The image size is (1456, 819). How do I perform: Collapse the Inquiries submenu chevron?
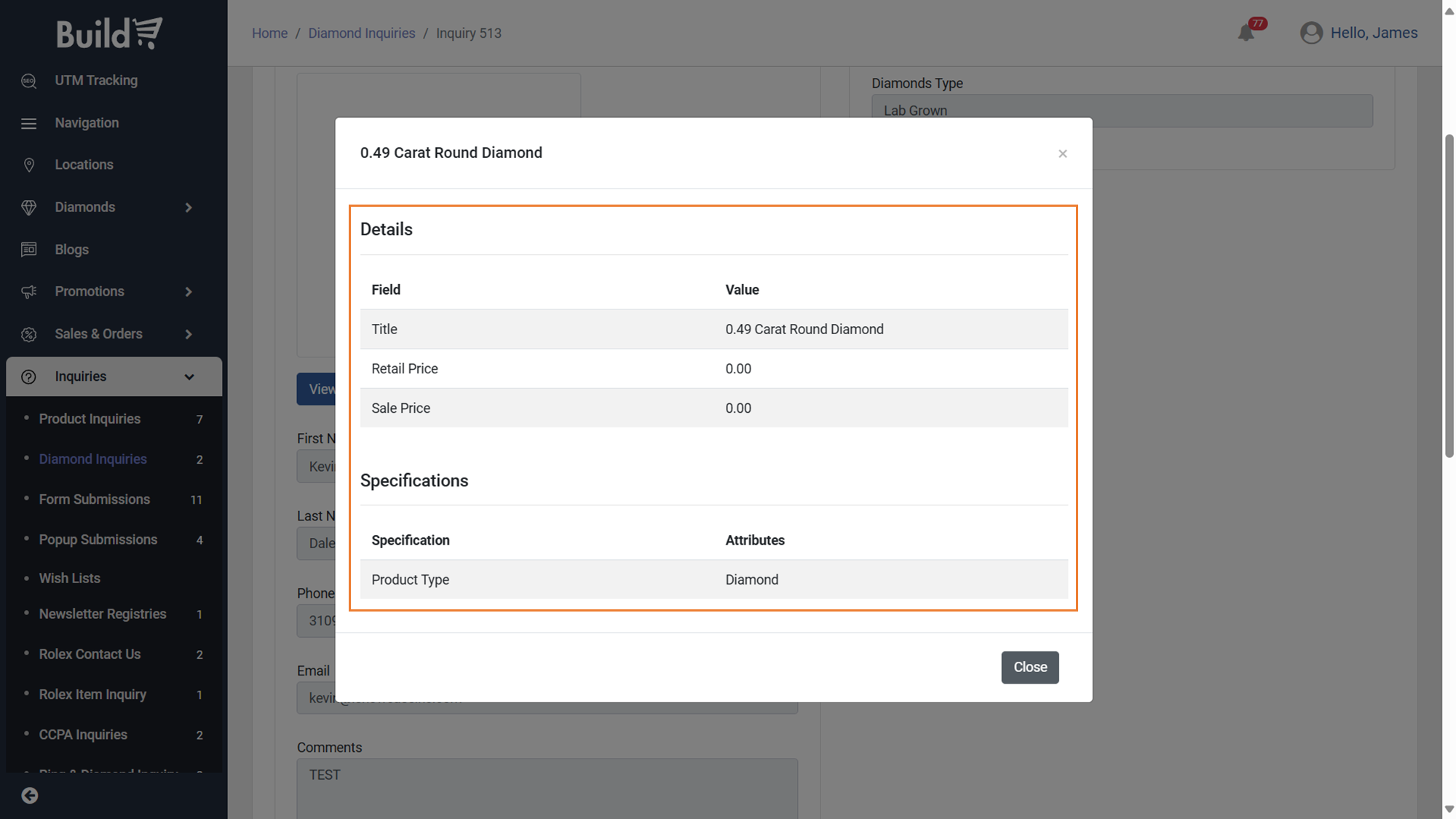click(x=189, y=376)
